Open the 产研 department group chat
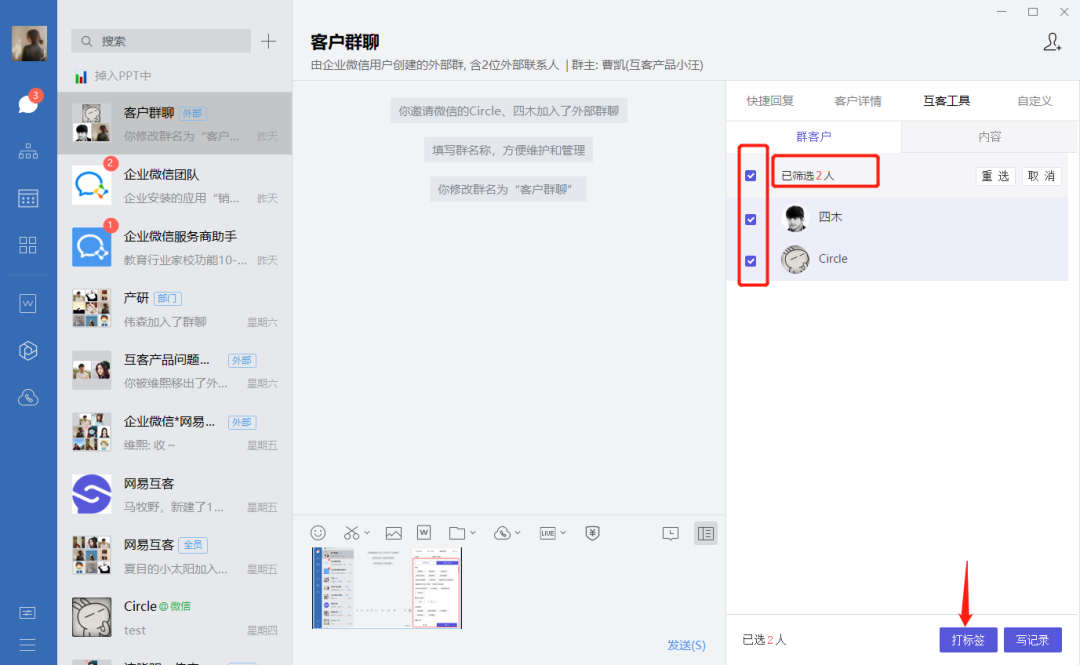The height and width of the screenshot is (665, 1080). point(175,309)
